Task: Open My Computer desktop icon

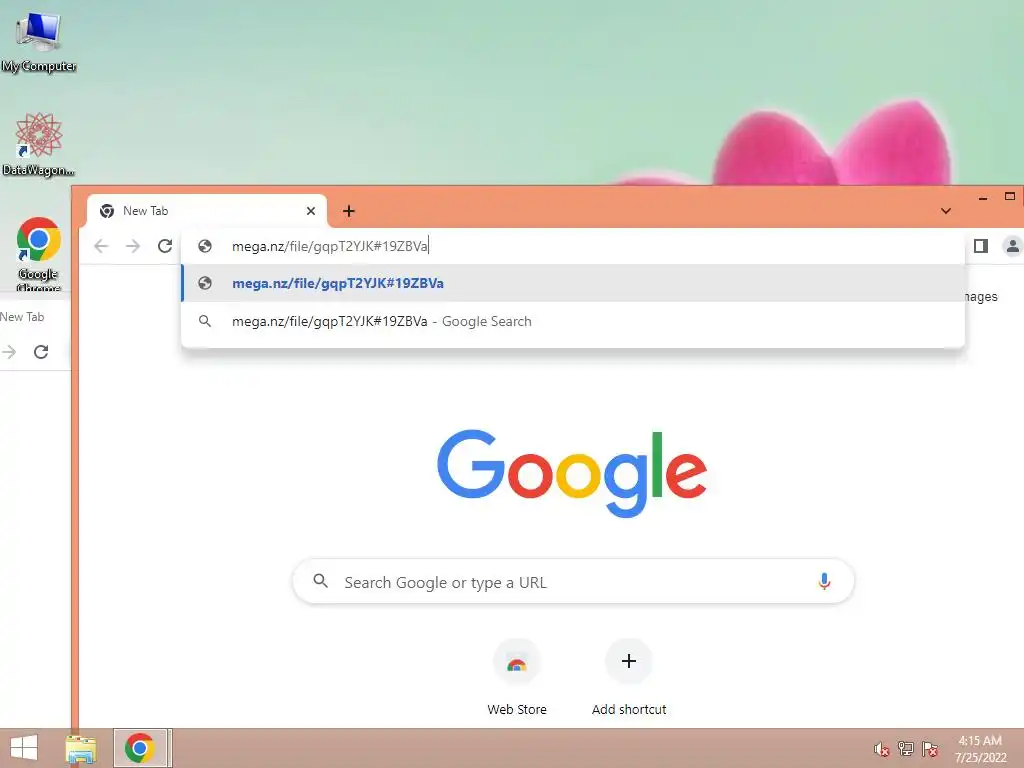Action: point(39,40)
